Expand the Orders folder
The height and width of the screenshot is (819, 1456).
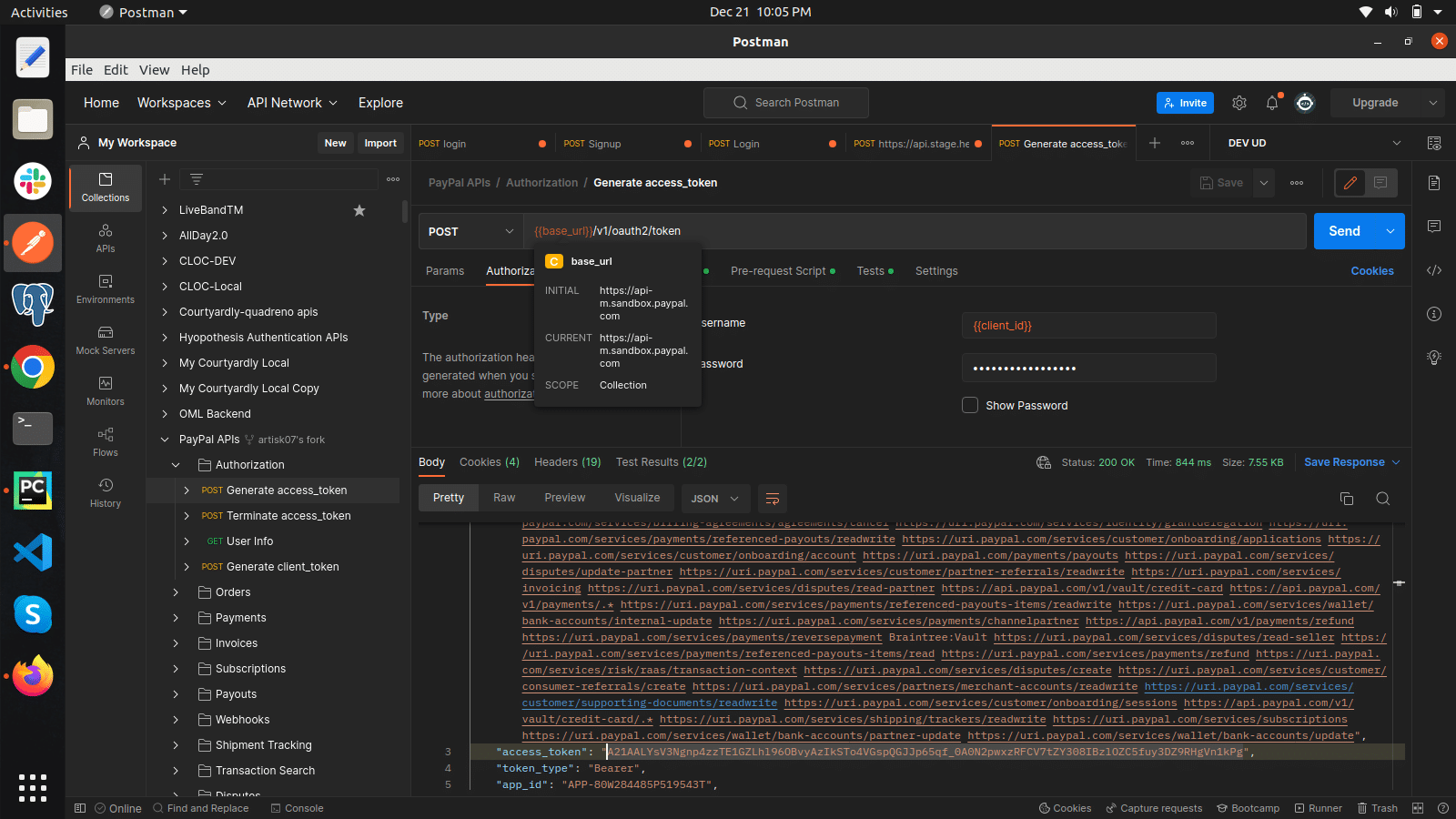click(x=177, y=592)
